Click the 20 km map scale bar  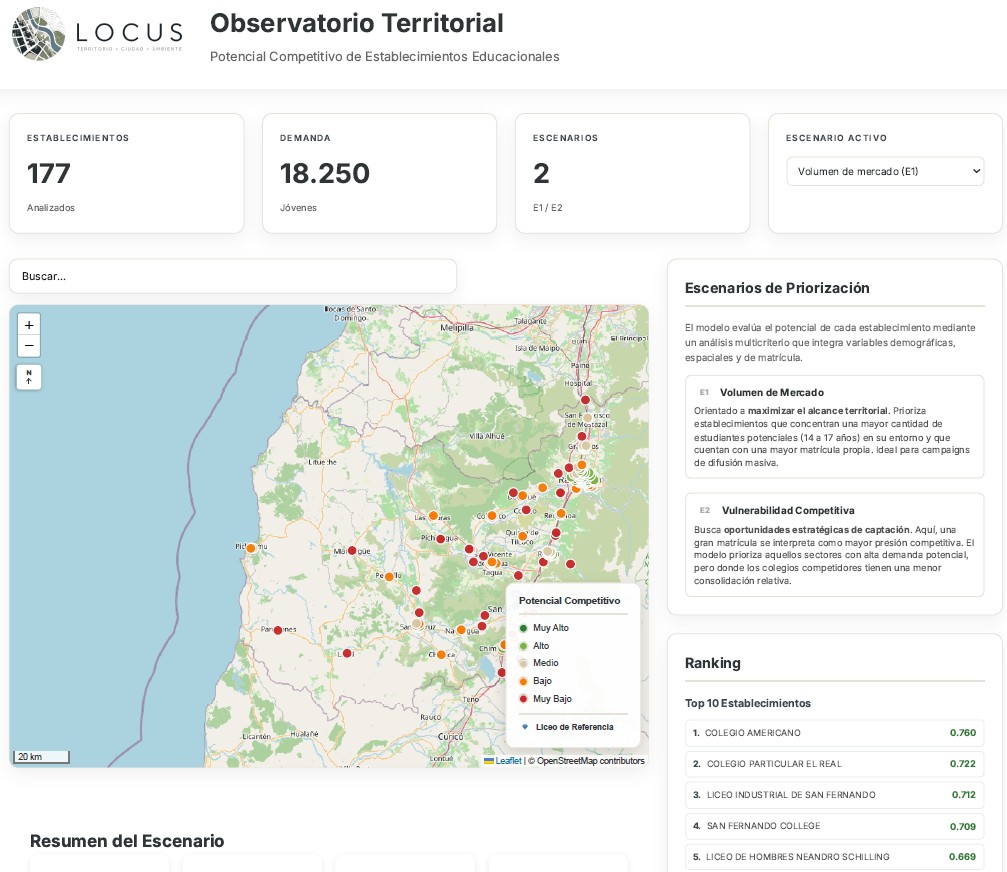point(41,756)
